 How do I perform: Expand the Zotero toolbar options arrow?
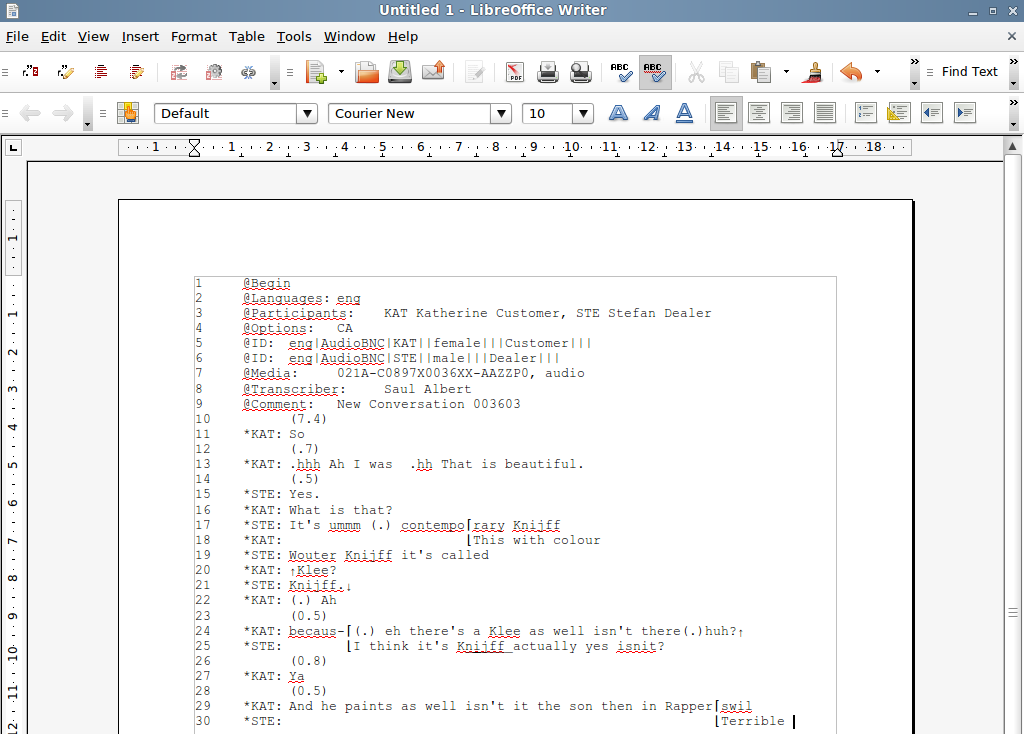click(274, 72)
